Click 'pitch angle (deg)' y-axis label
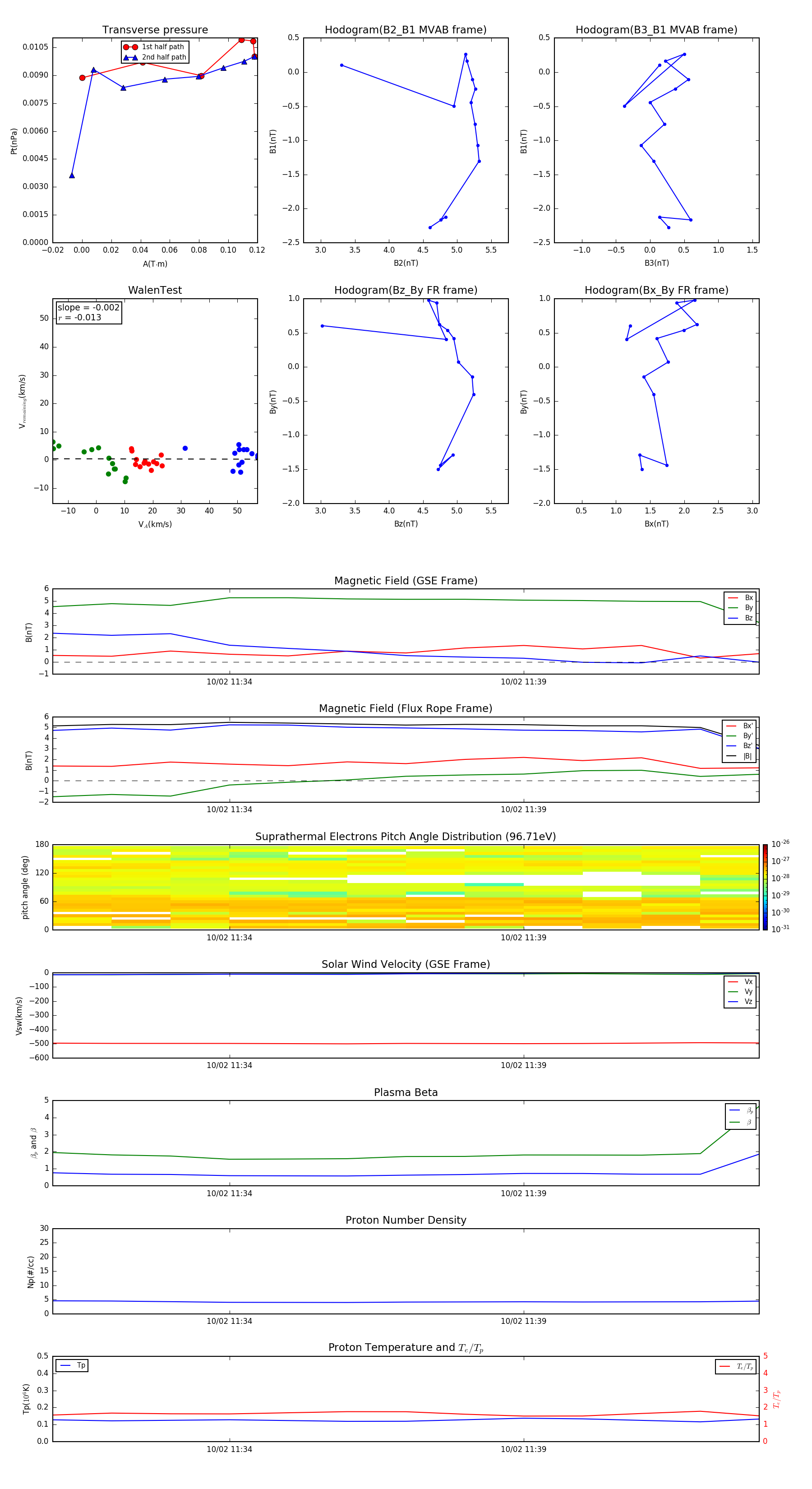 coord(25,887)
